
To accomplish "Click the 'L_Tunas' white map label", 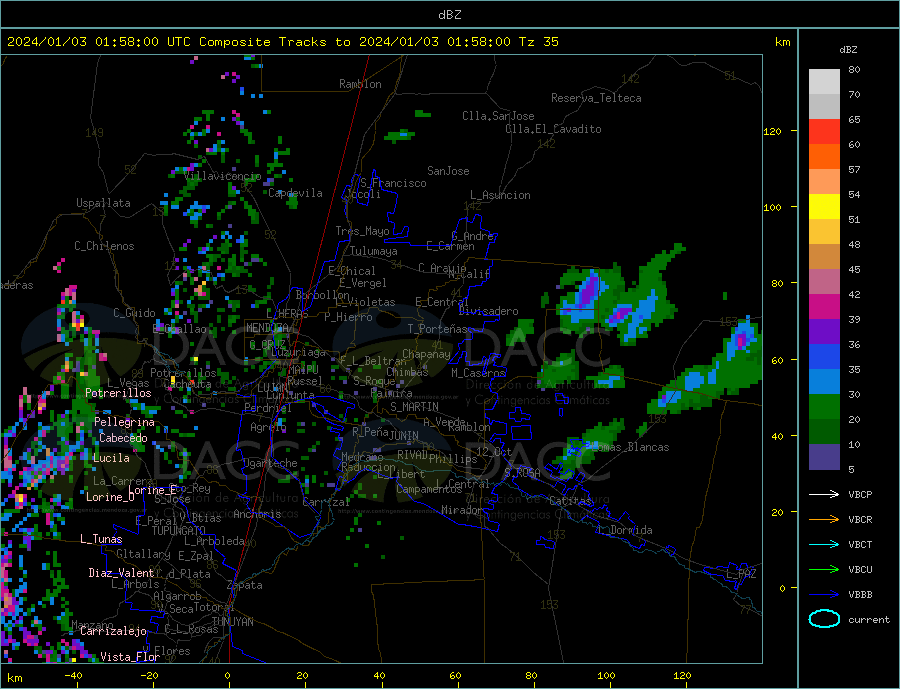I will coord(101,539).
